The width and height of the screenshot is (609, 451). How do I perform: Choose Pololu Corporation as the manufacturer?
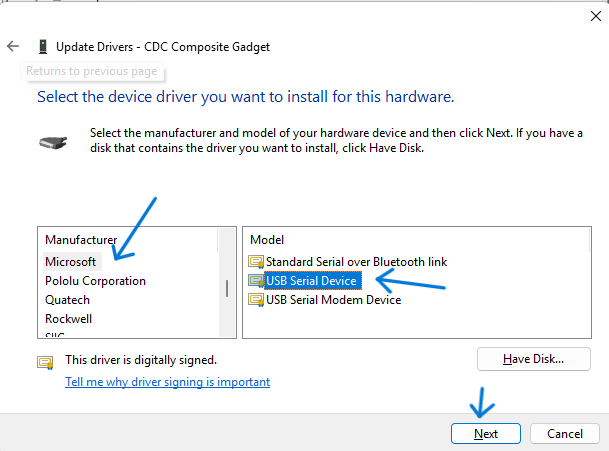tap(95, 281)
